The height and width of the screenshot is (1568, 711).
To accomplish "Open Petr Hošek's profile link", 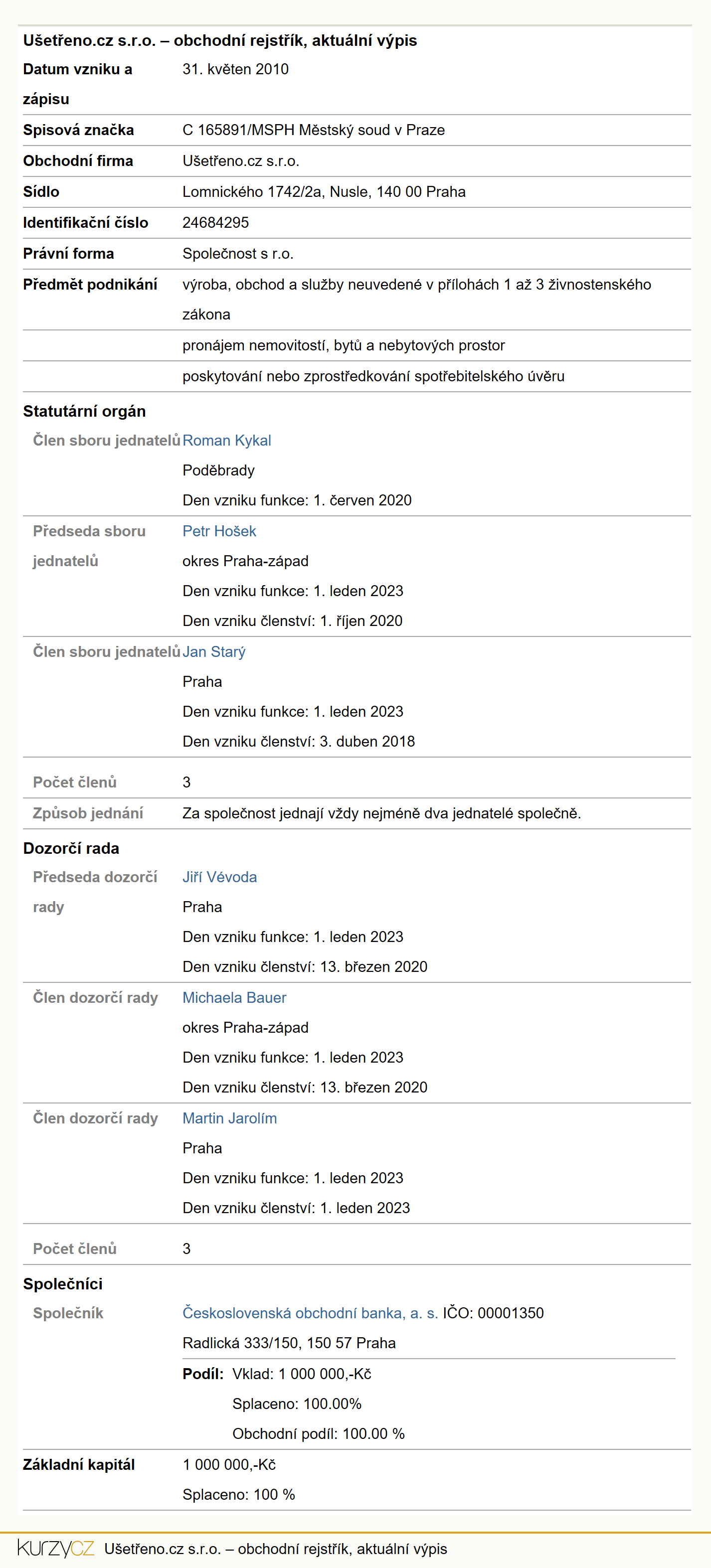I will 219,531.
